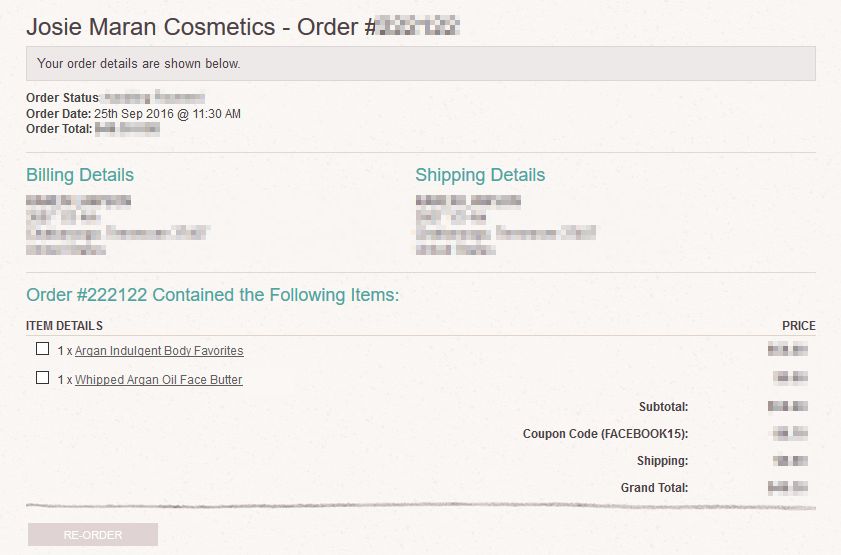Click the Shipping Details heading
841x555 pixels.
[x=480, y=175]
